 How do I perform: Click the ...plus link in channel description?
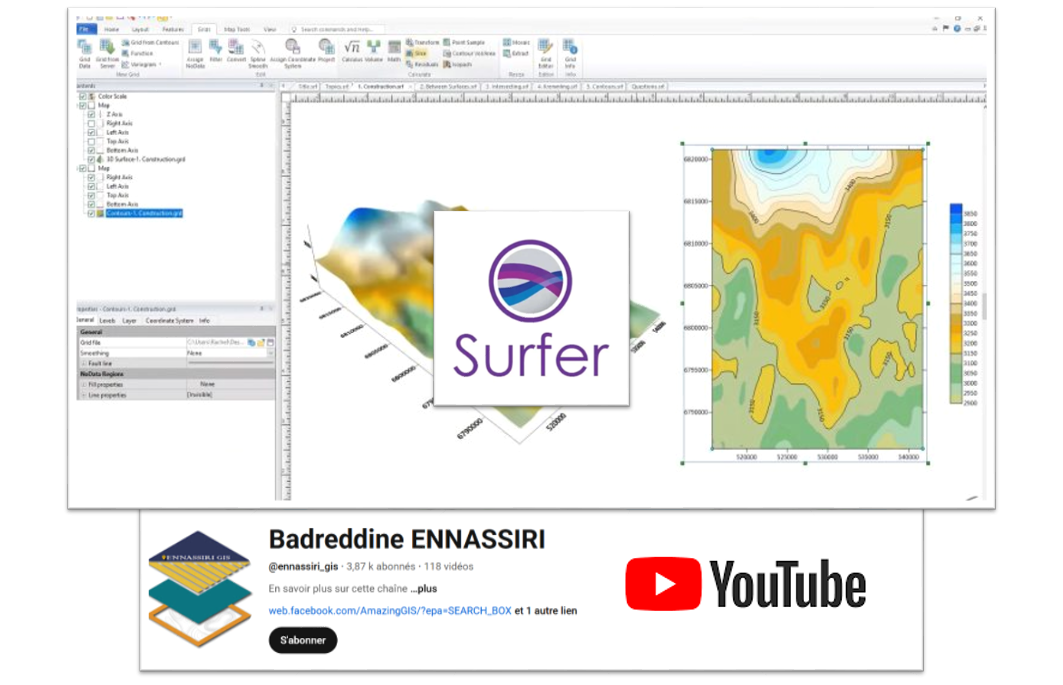click(x=424, y=589)
